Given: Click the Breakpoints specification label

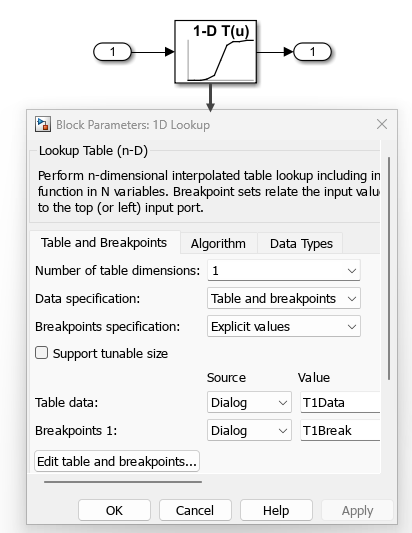Looking at the screenshot, I should [x=107, y=327].
